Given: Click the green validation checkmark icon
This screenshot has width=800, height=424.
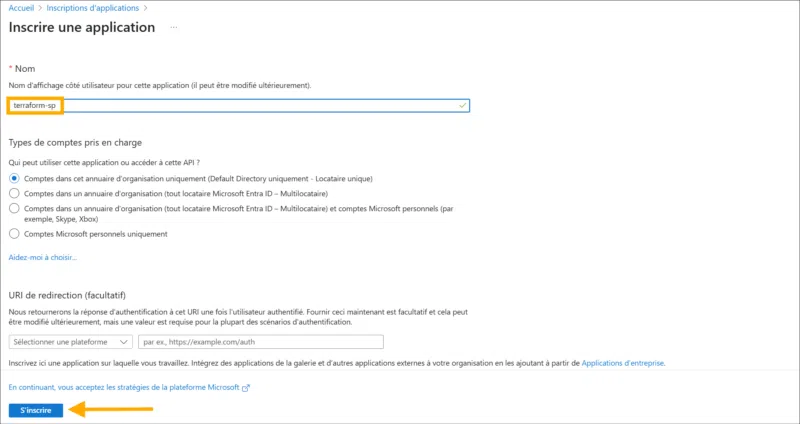Looking at the screenshot, I should click(x=462, y=105).
